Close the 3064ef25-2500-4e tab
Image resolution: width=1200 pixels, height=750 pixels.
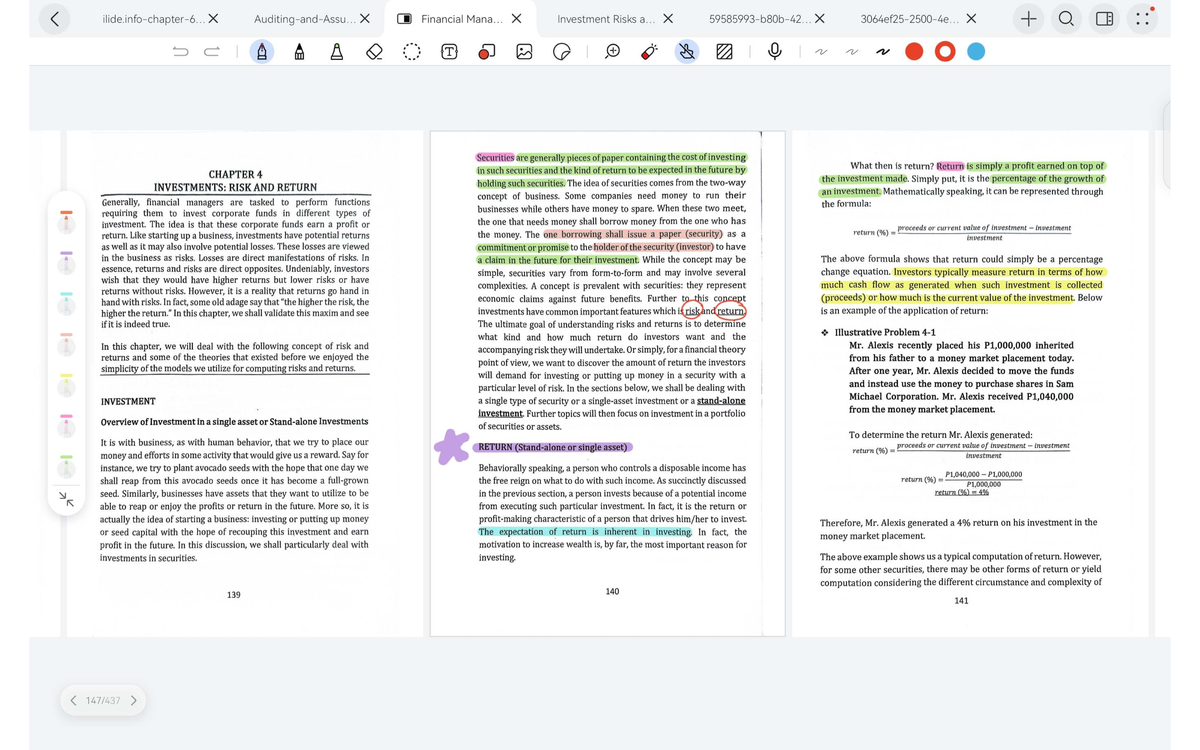tap(972, 19)
